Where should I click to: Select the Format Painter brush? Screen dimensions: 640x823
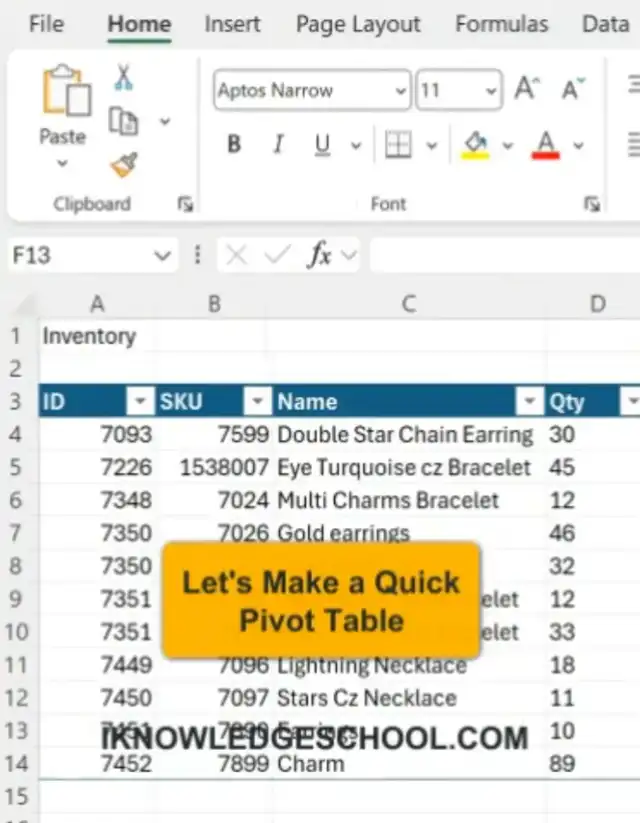pyautogui.click(x=124, y=164)
